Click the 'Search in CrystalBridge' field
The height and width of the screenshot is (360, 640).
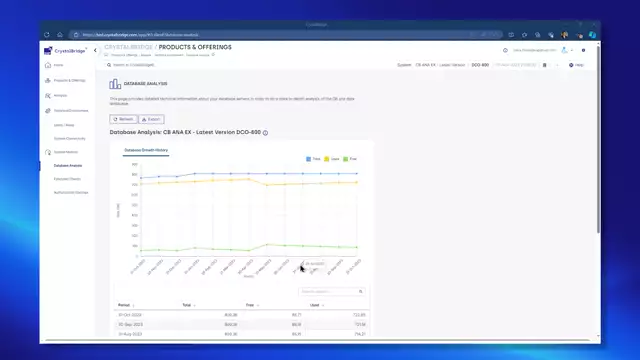(x=134, y=65)
